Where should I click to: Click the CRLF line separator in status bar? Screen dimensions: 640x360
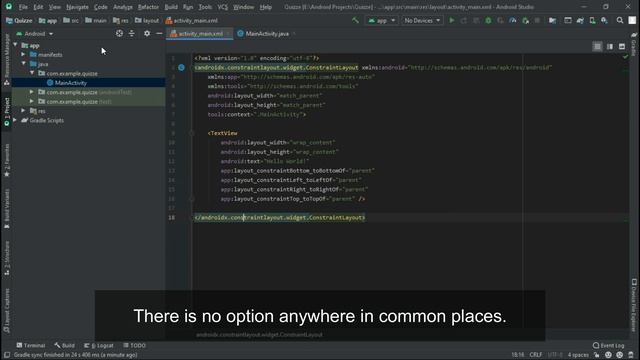[x=536, y=355]
